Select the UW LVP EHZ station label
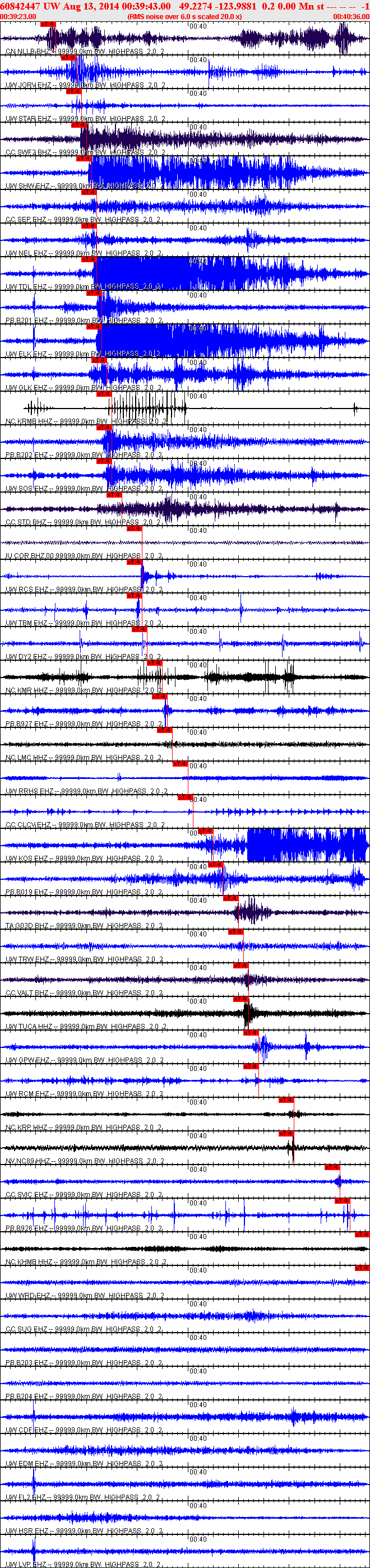The height and width of the screenshot is (1568, 370). [83, 1564]
